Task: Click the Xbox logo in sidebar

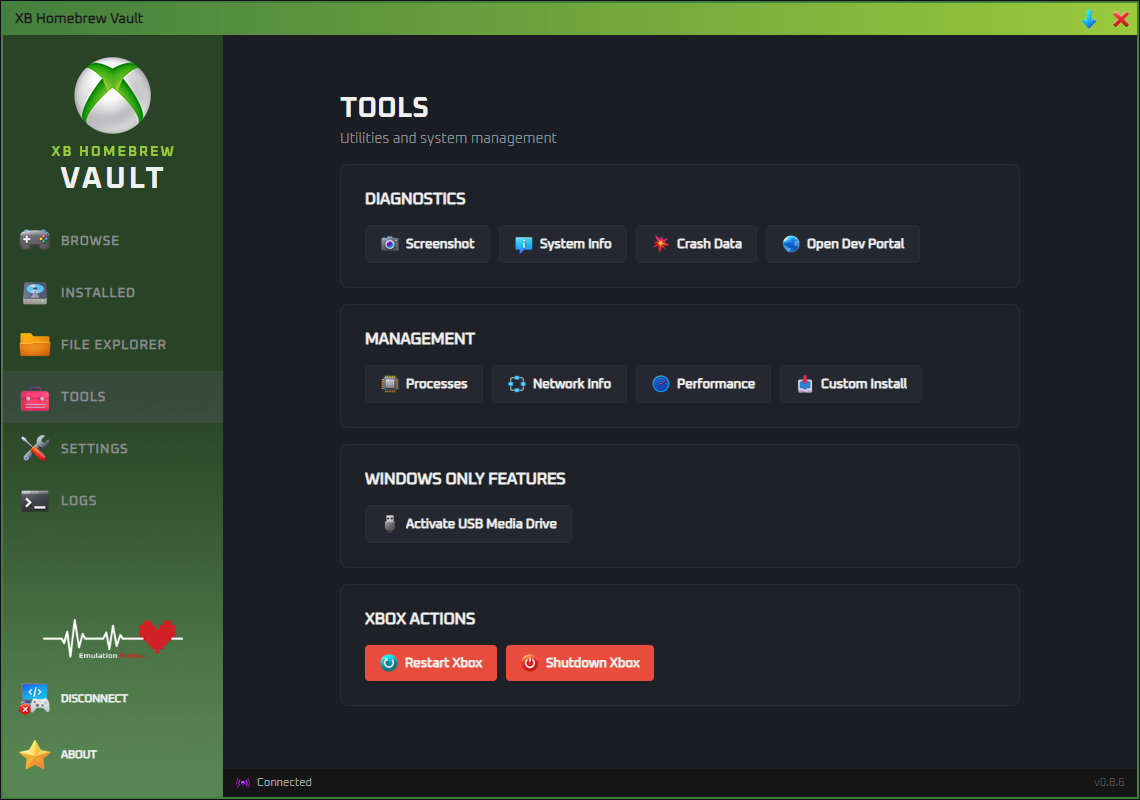Action: [x=113, y=95]
